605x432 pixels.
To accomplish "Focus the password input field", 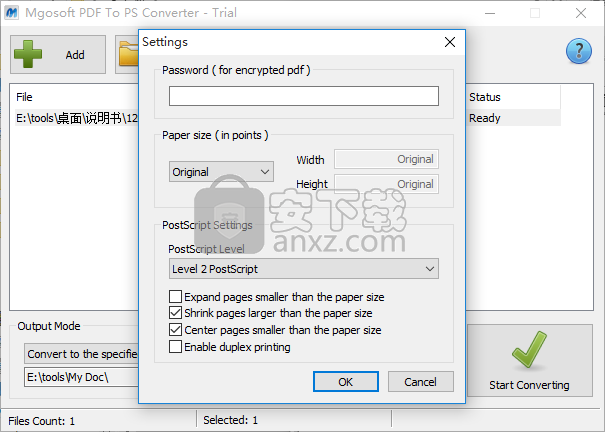I will pyautogui.click(x=304, y=96).
